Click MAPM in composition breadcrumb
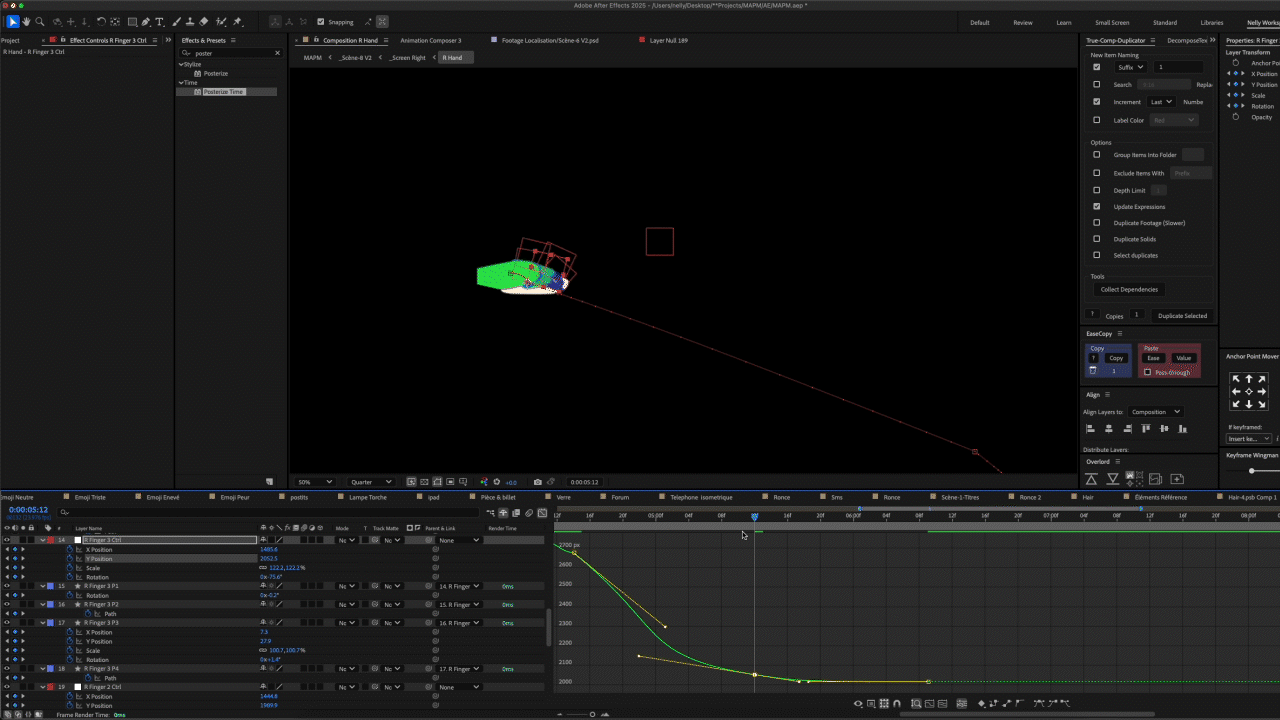Image resolution: width=1280 pixels, height=720 pixels. pyautogui.click(x=313, y=57)
